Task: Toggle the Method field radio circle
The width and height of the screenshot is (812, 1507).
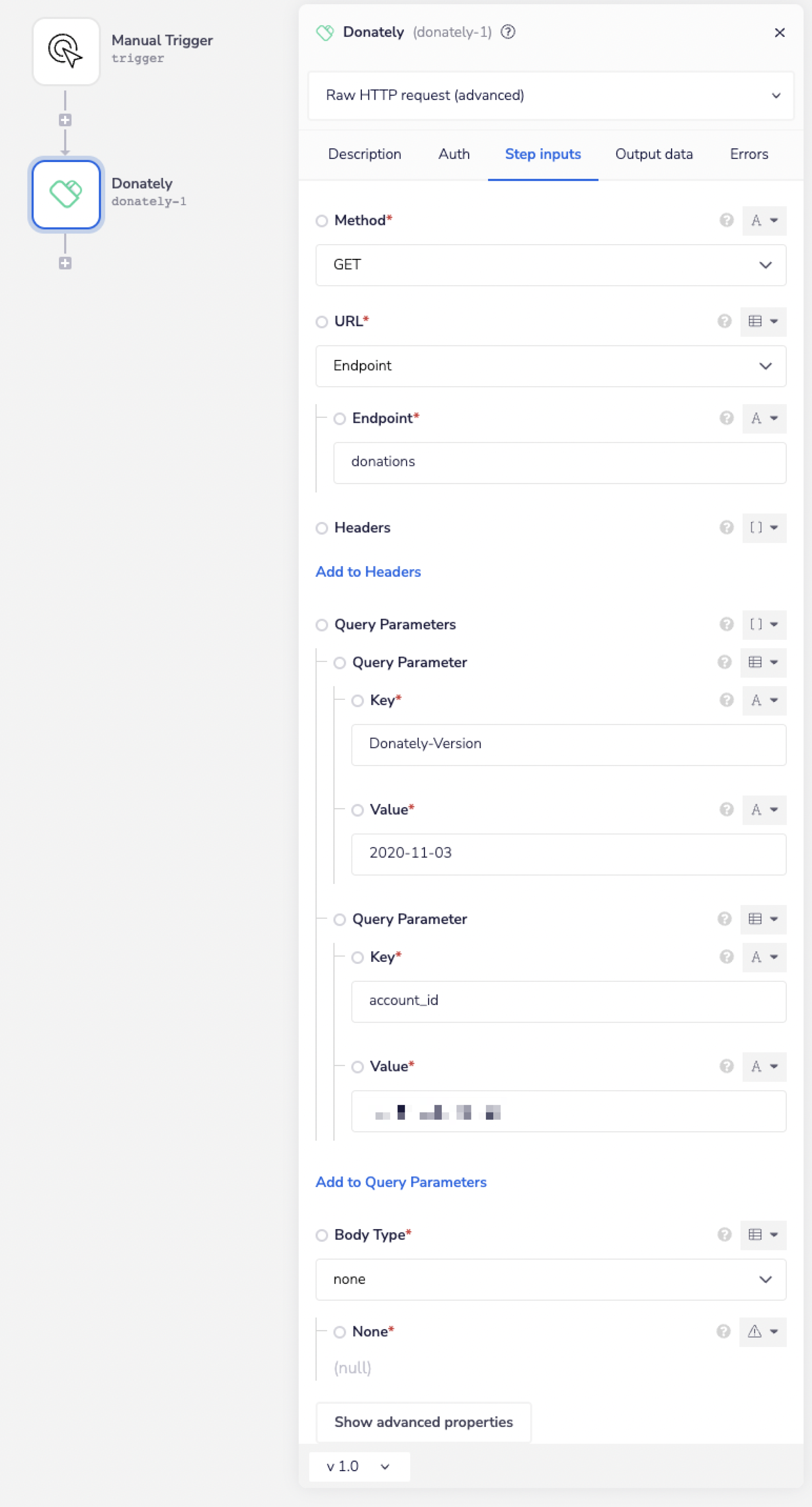Action: click(322, 221)
